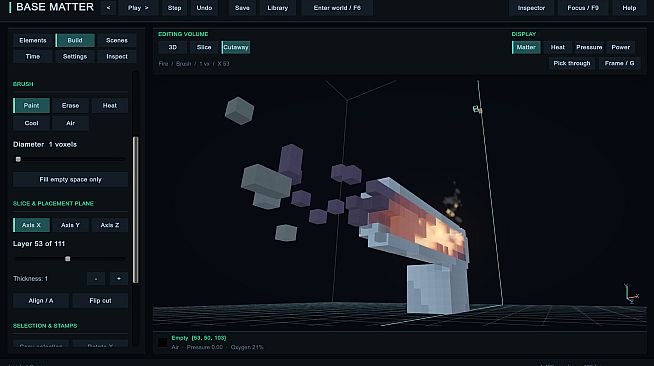Click Align / A button
The image size is (654, 366).
tap(41, 301)
